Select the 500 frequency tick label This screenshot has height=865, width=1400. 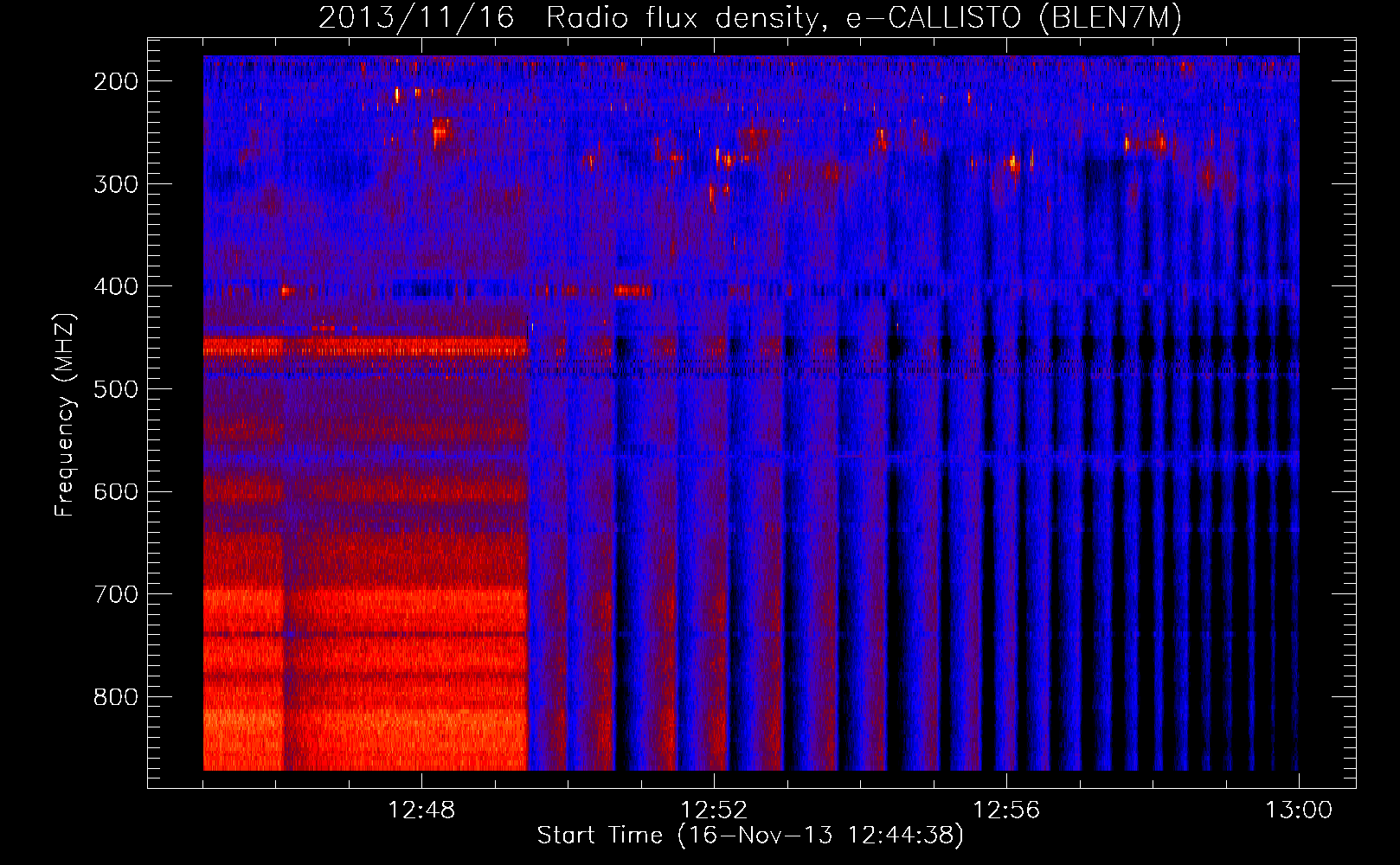pos(116,389)
